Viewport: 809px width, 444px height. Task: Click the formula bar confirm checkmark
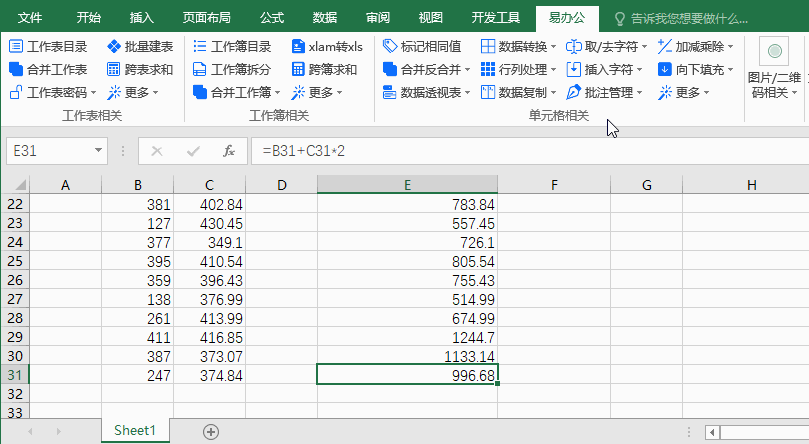pos(193,151)
